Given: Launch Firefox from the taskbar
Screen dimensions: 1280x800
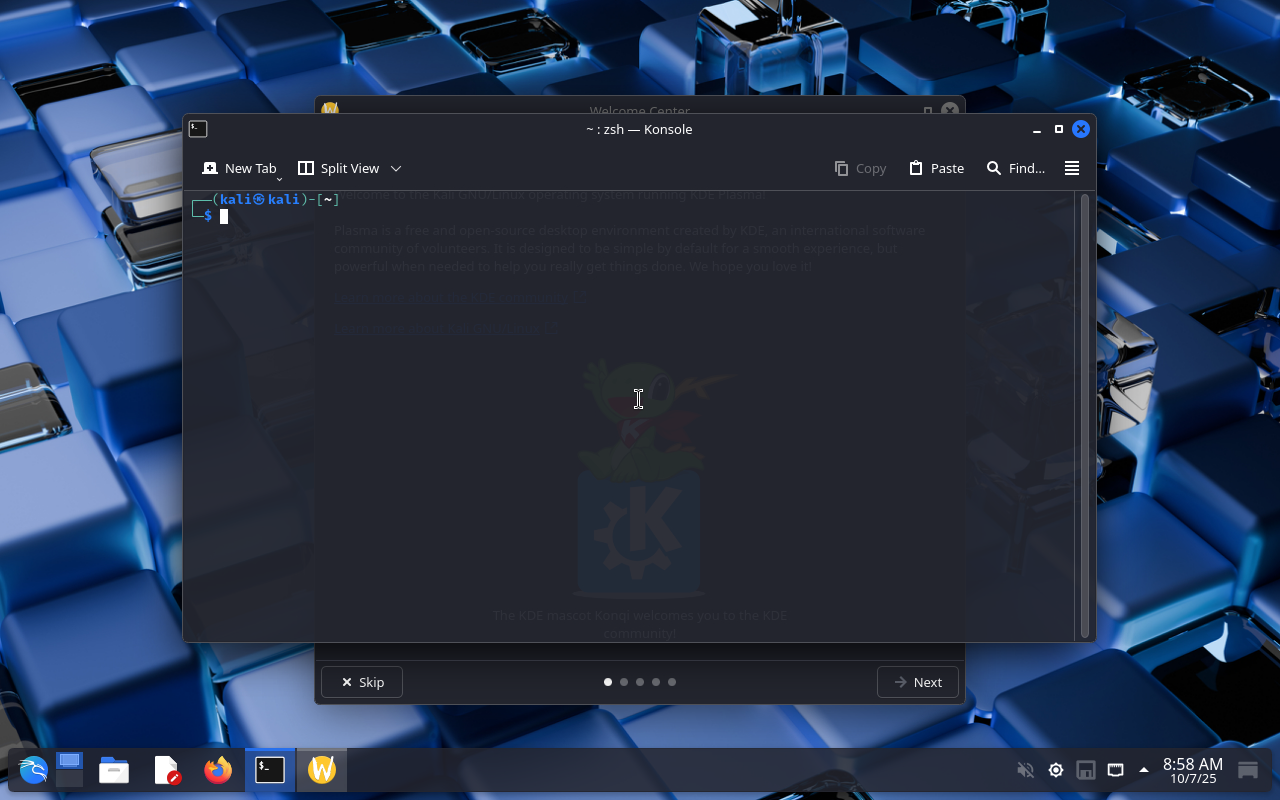Looking at the screenshot, I should point(217,770).
